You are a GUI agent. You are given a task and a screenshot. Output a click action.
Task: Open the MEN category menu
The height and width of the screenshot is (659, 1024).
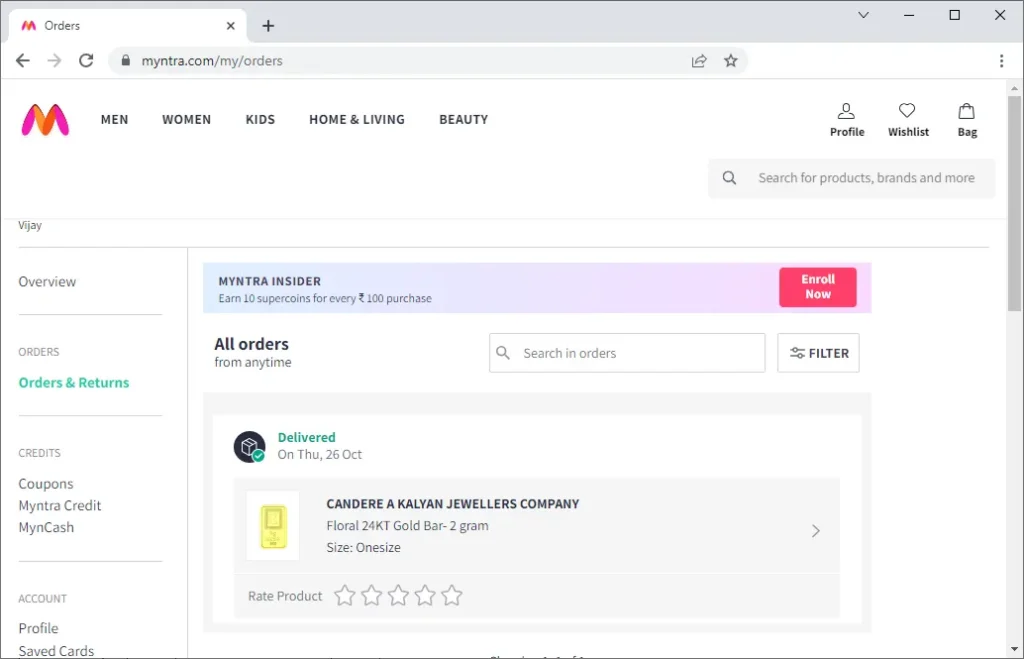tap(114, 120)
